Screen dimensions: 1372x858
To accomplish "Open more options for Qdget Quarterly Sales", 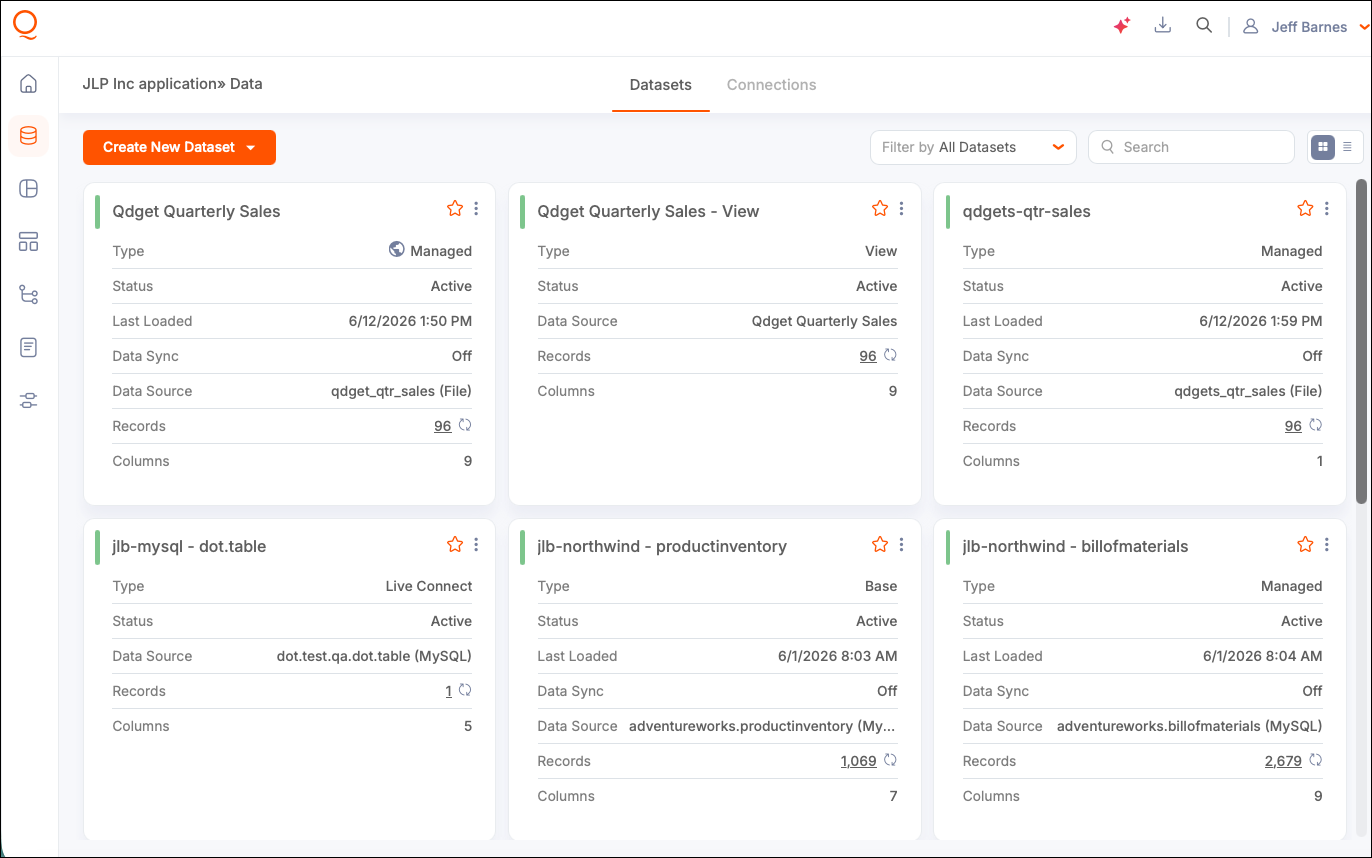I will pos(476,208).
